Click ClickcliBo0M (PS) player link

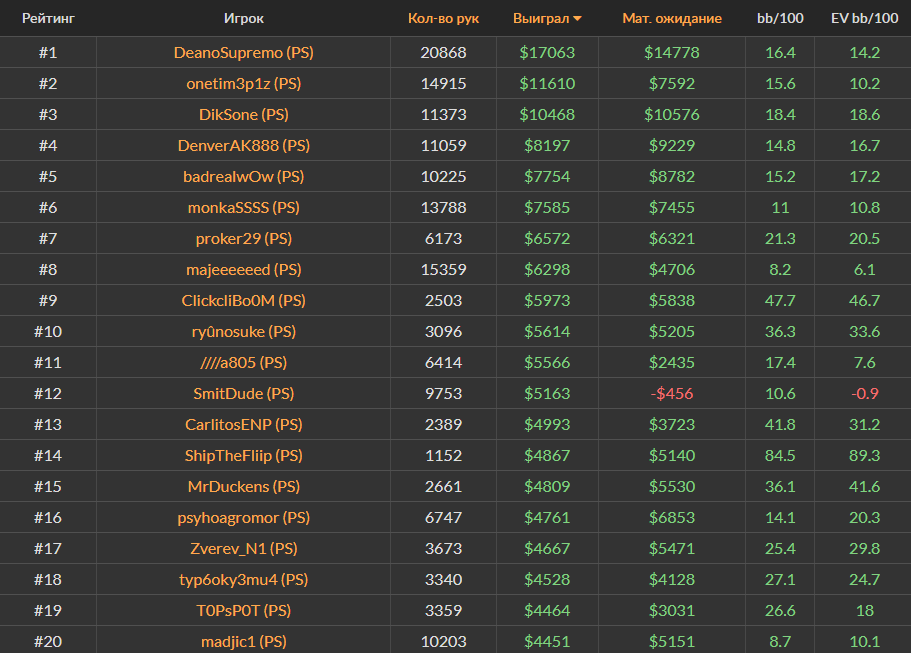pos(244,300)
